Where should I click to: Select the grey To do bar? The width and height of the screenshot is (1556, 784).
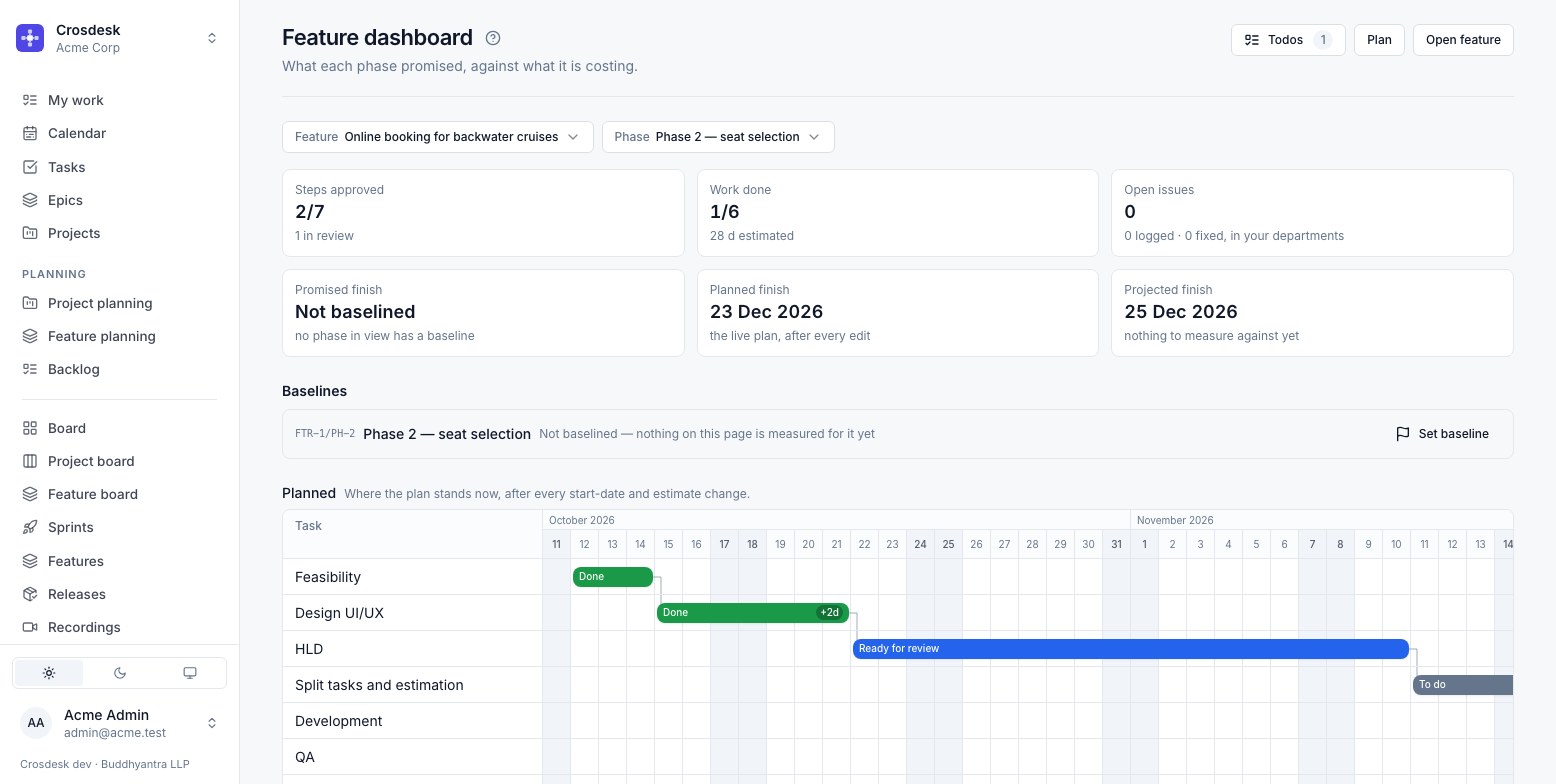coord(1463,685)
